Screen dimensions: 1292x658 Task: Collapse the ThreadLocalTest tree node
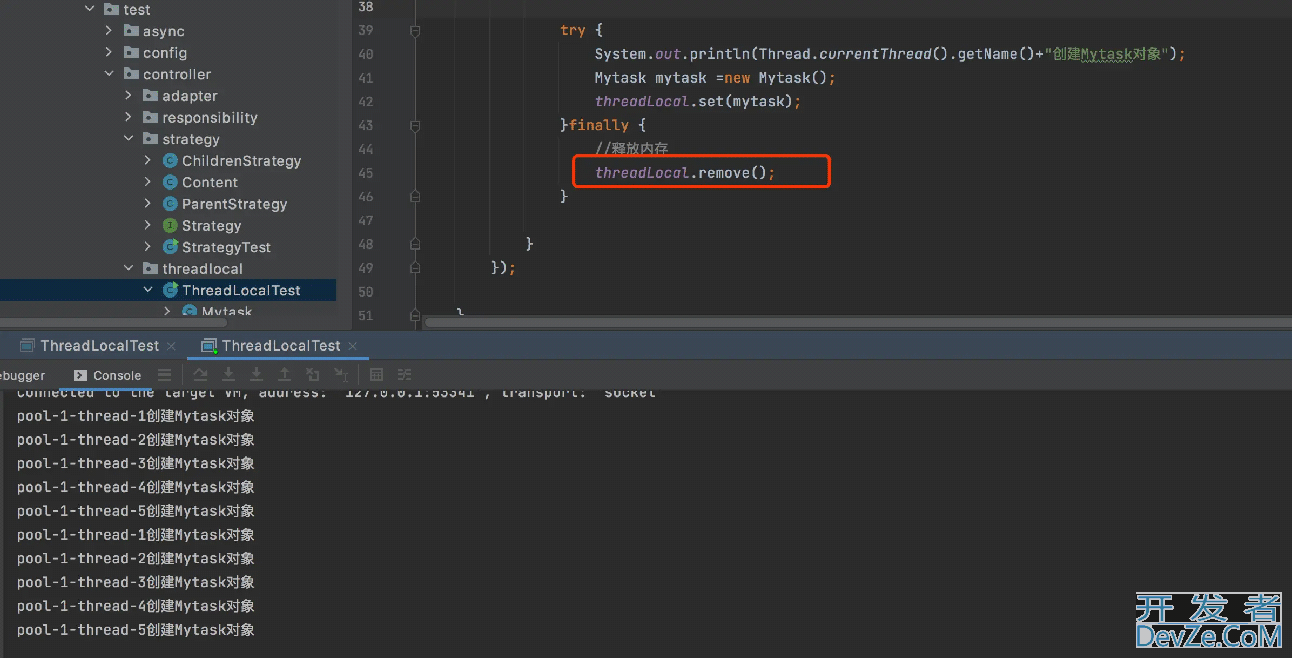pyautogui.click(x=148, y=290)
